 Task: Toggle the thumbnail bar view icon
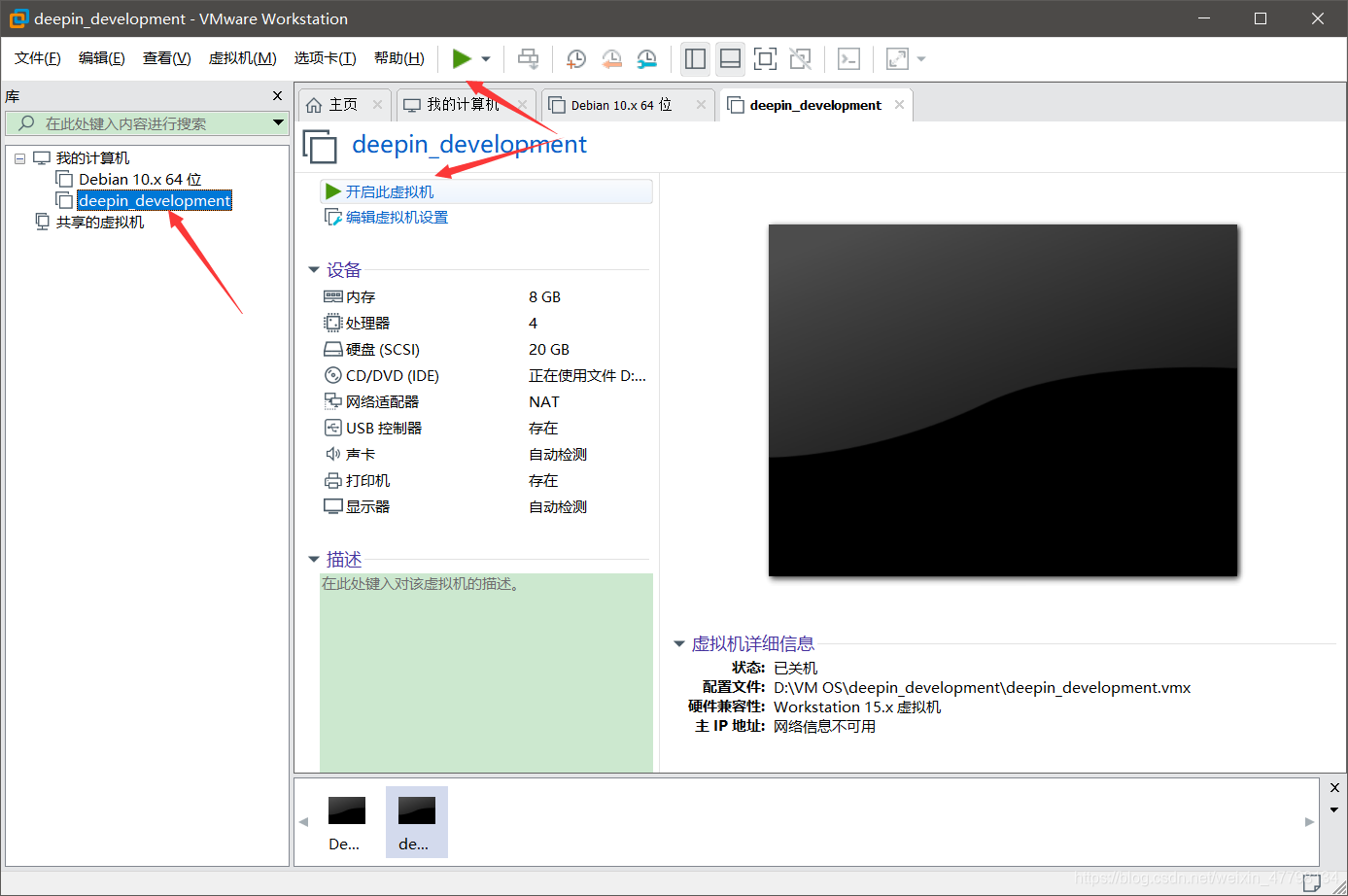click(x=730, y=59)
